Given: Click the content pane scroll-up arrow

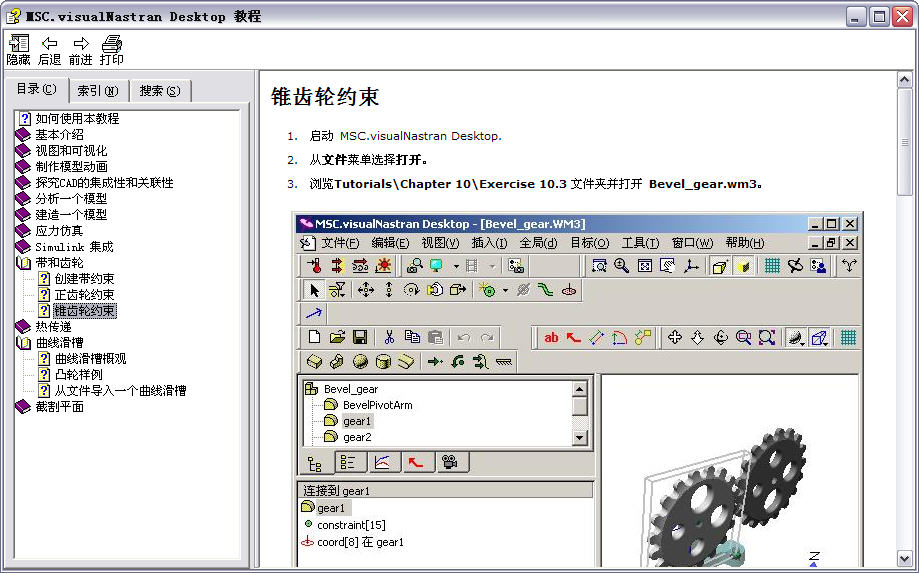Looking at the screenshot, I should [x=905, y=80].
